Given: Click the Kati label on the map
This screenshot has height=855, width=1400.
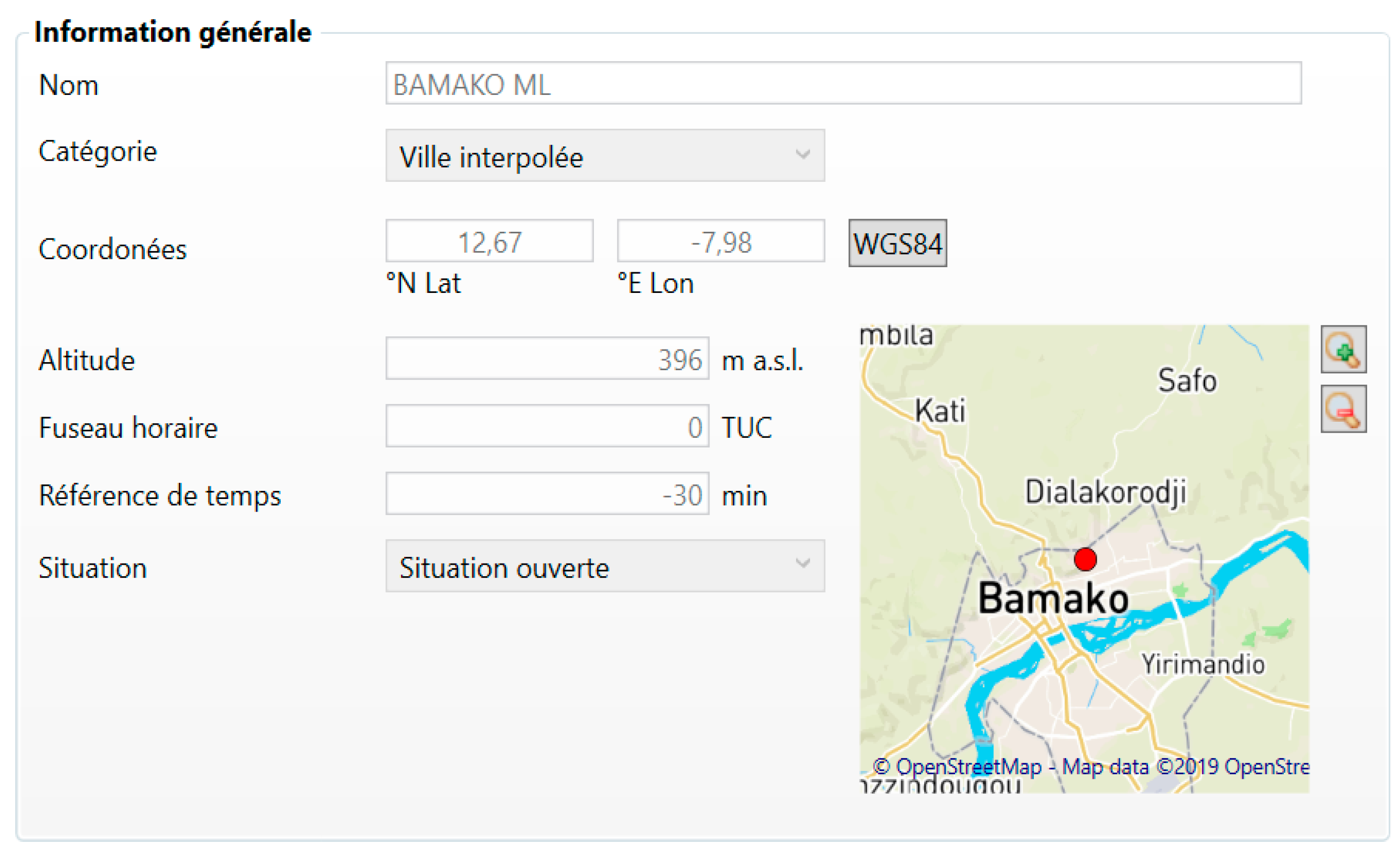Looking at the screenshot, I should [x=940, y=410].
